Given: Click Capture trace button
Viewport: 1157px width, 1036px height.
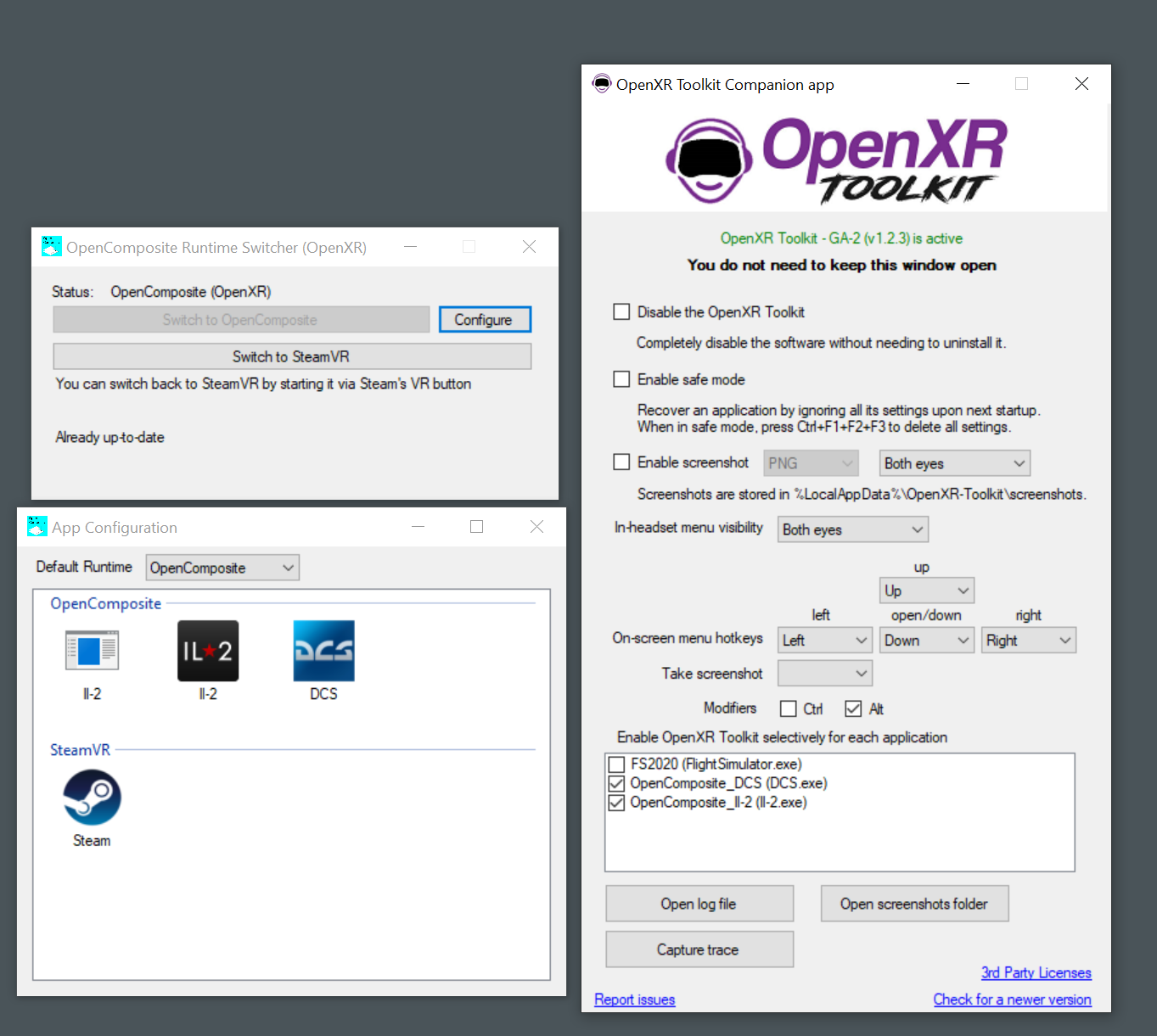Looking at the screenshot, I should (699, 949).
